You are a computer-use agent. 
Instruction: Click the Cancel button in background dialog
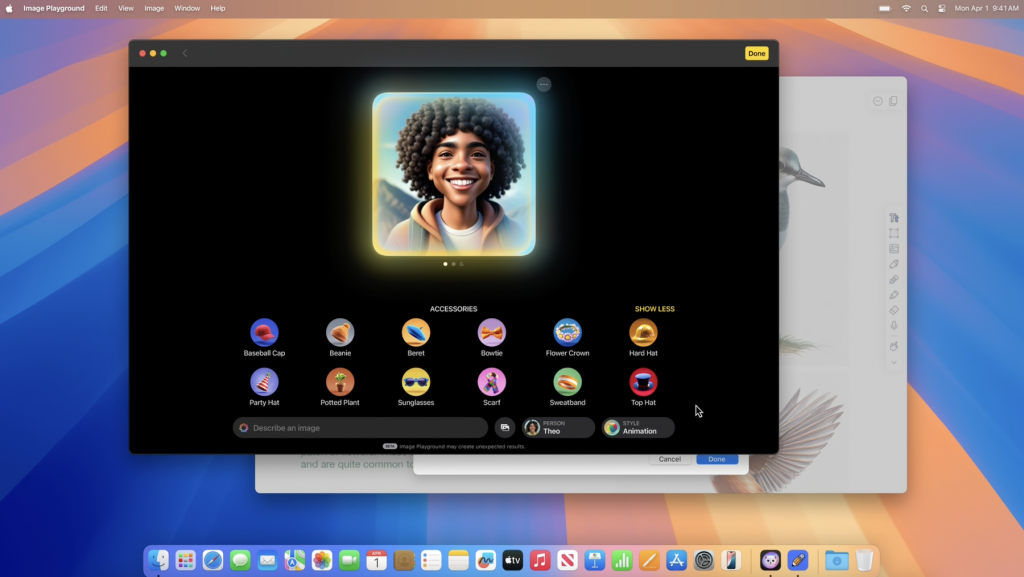point(669,459)
